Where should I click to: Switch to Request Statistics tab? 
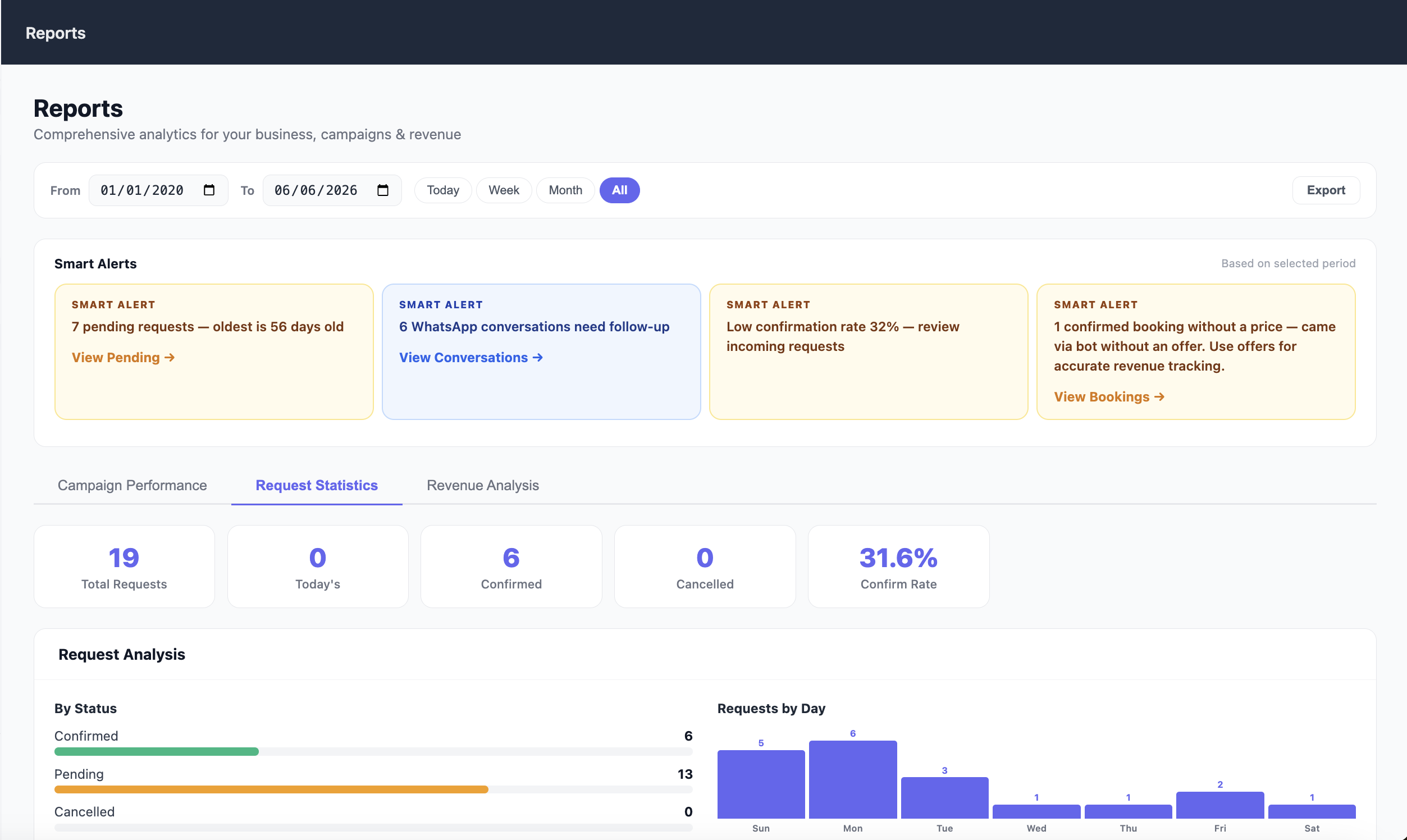click(316, 485)
